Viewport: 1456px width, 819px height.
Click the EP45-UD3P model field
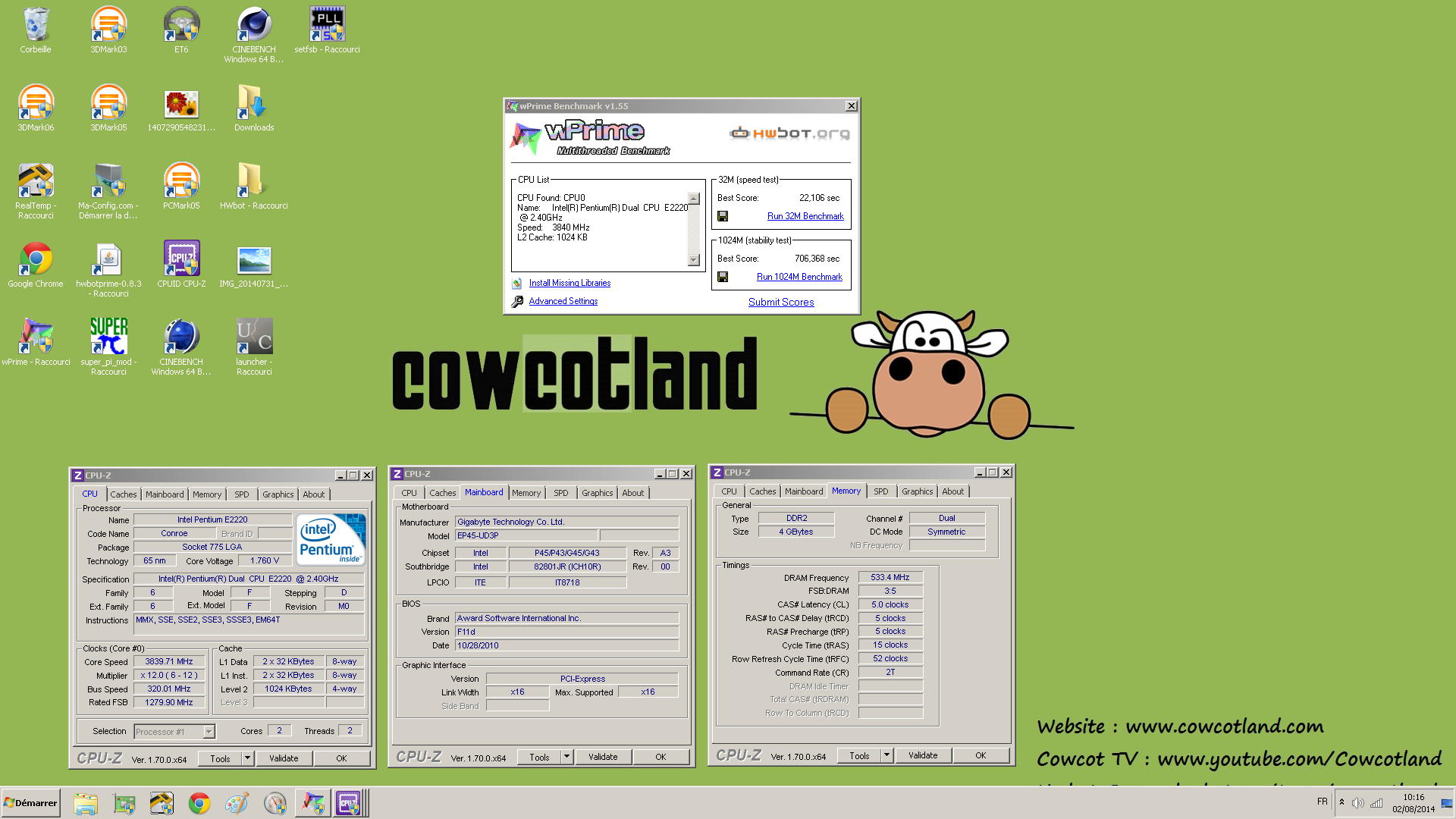526,535
